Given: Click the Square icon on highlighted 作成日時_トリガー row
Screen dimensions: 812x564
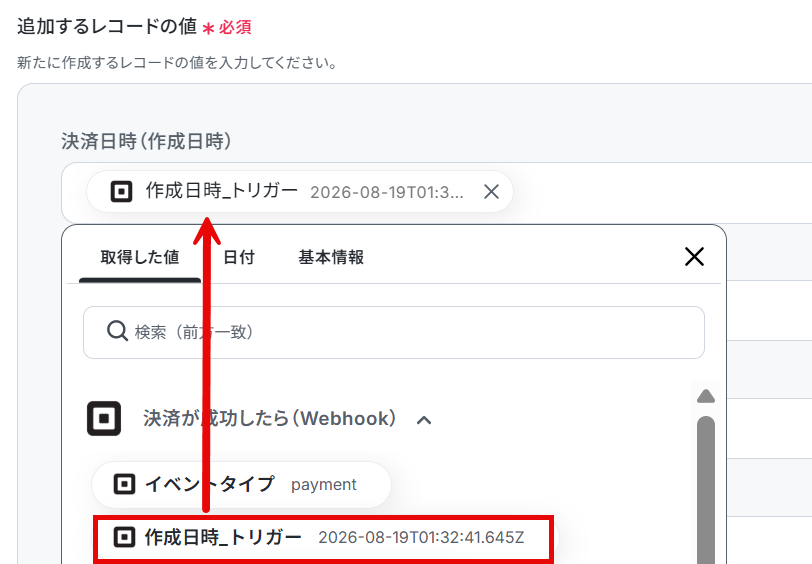Looking at the screenshot, I should pyautogui.click(x=124, y=537).
